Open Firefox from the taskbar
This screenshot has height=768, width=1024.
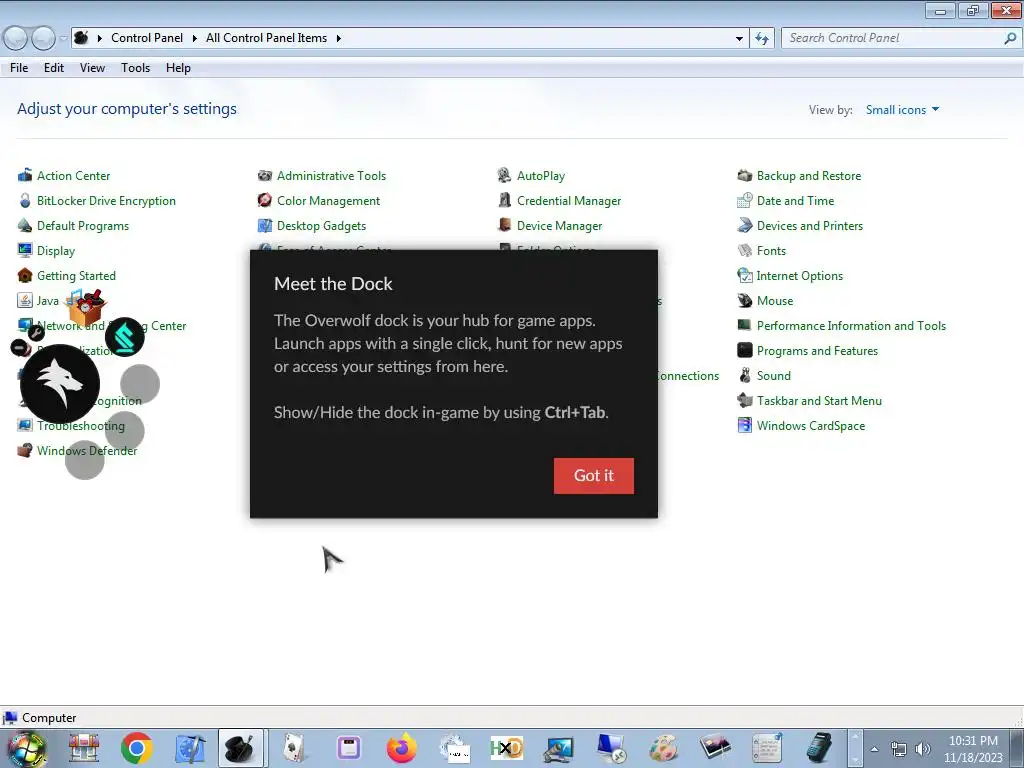click(x=402, y=748)
